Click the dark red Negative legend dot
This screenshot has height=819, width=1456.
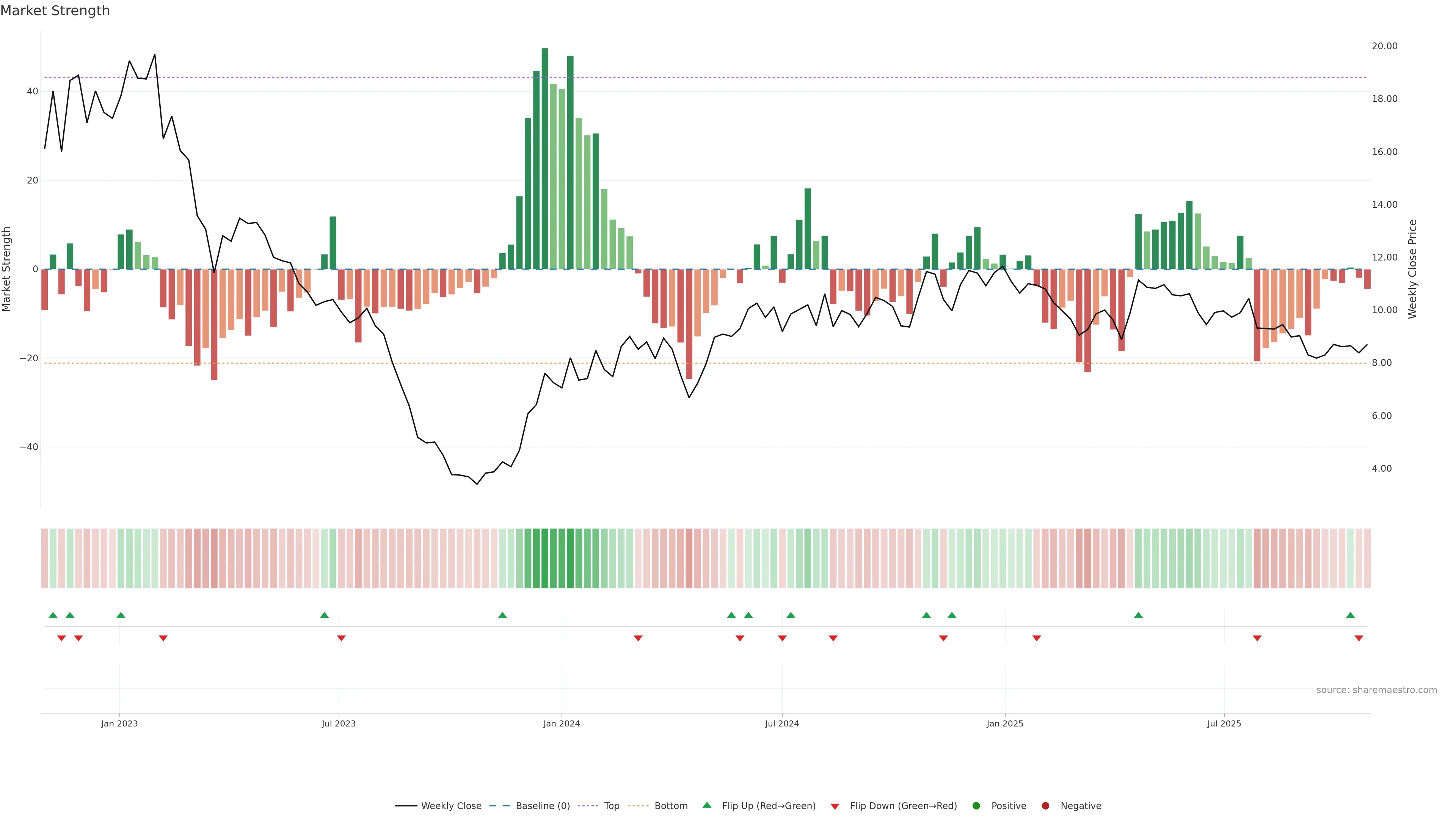tap(1045, 805)
